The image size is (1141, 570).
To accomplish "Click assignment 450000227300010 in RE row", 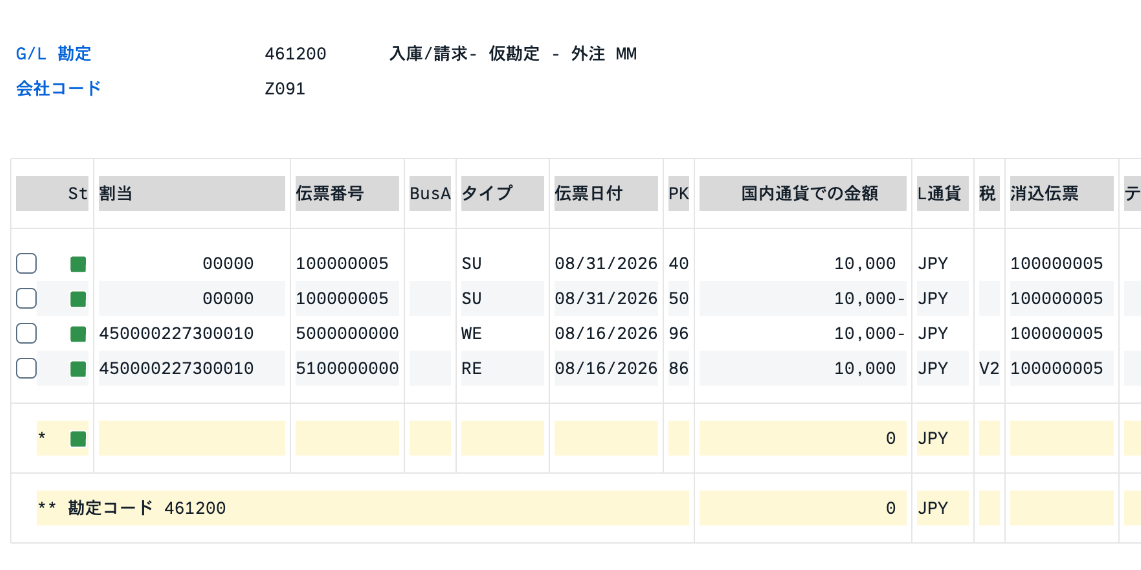I will [x=176, y=368].
